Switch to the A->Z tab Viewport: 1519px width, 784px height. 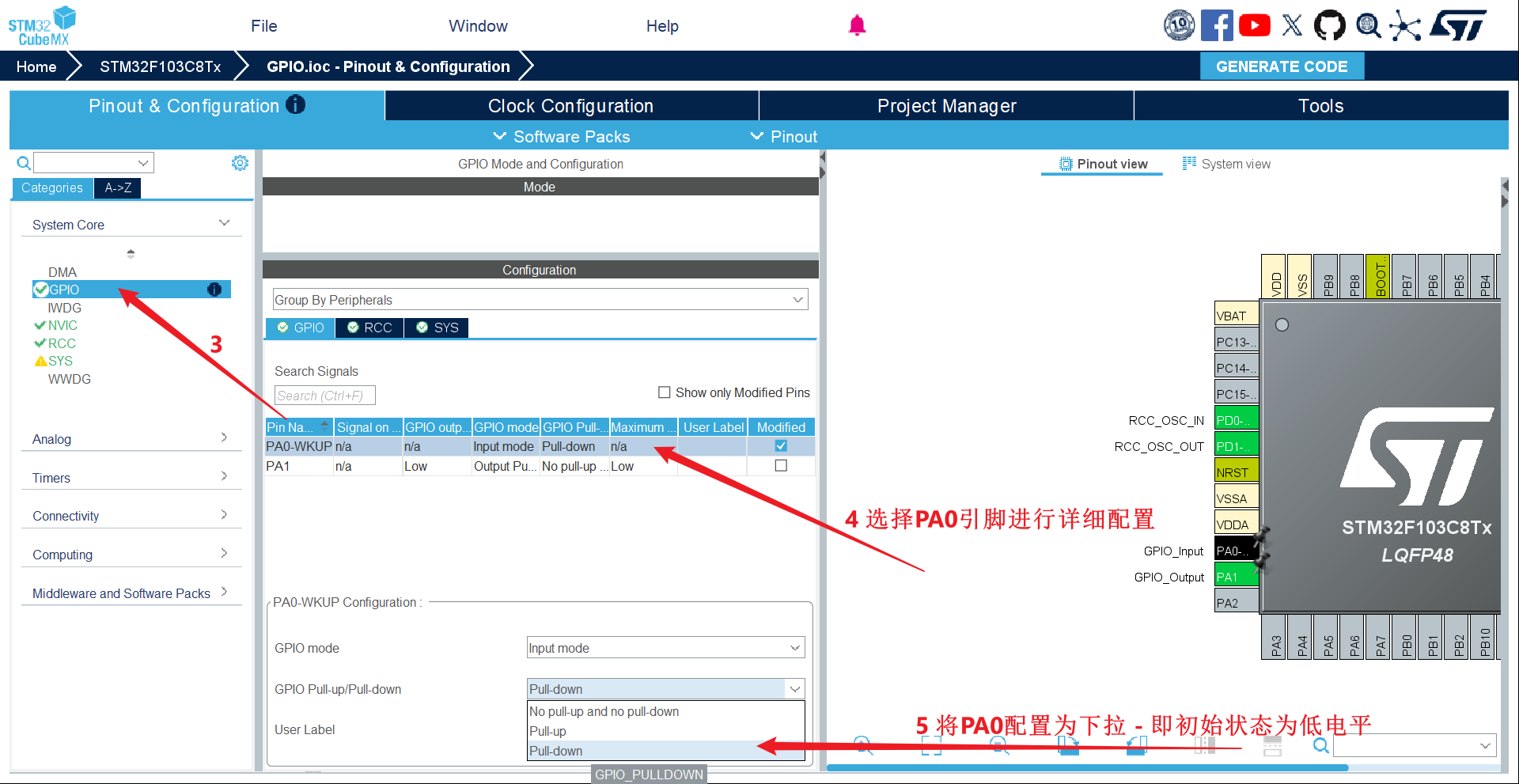(x=118, y=188)
